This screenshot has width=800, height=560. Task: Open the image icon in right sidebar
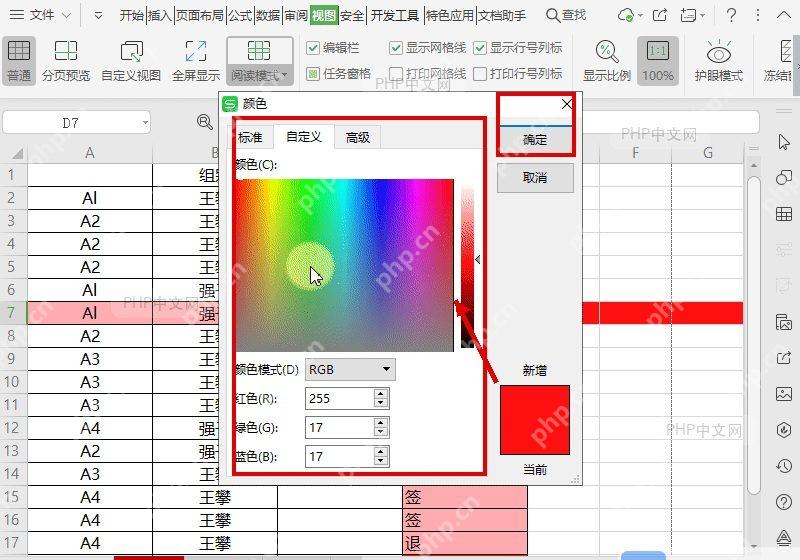[784, 394]
